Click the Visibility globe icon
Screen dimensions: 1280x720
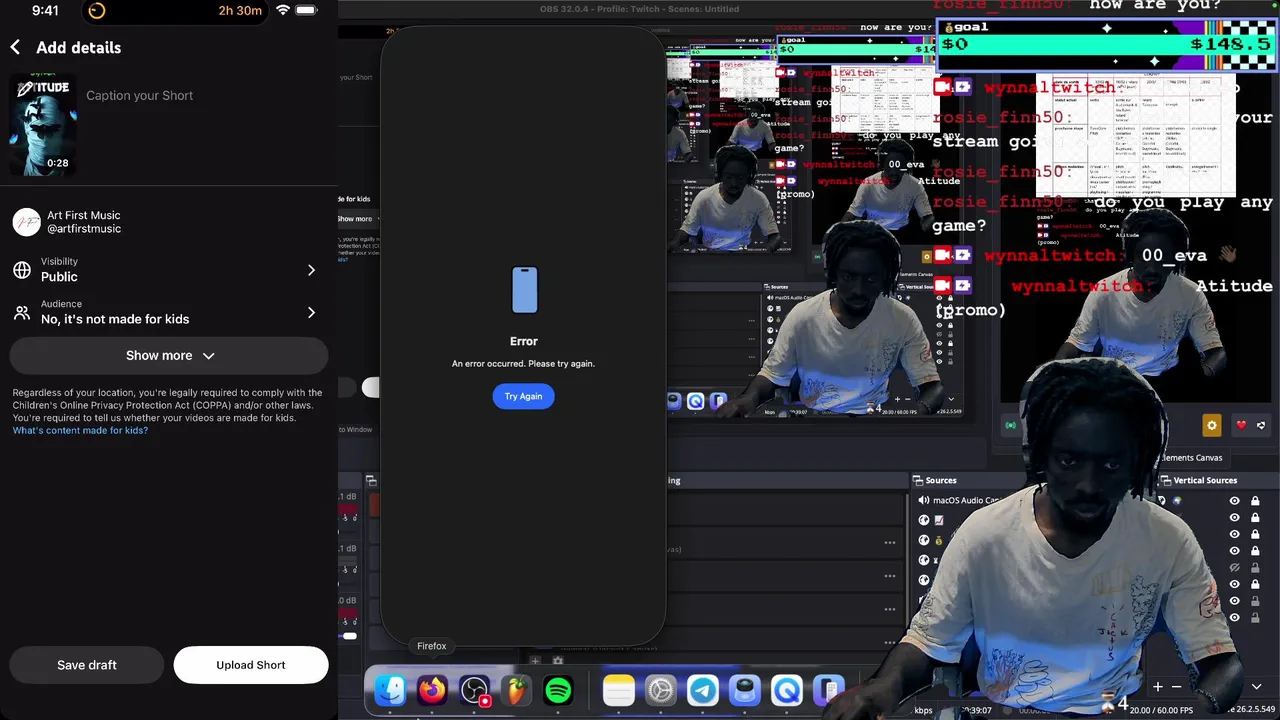click(x=22, y=270)
